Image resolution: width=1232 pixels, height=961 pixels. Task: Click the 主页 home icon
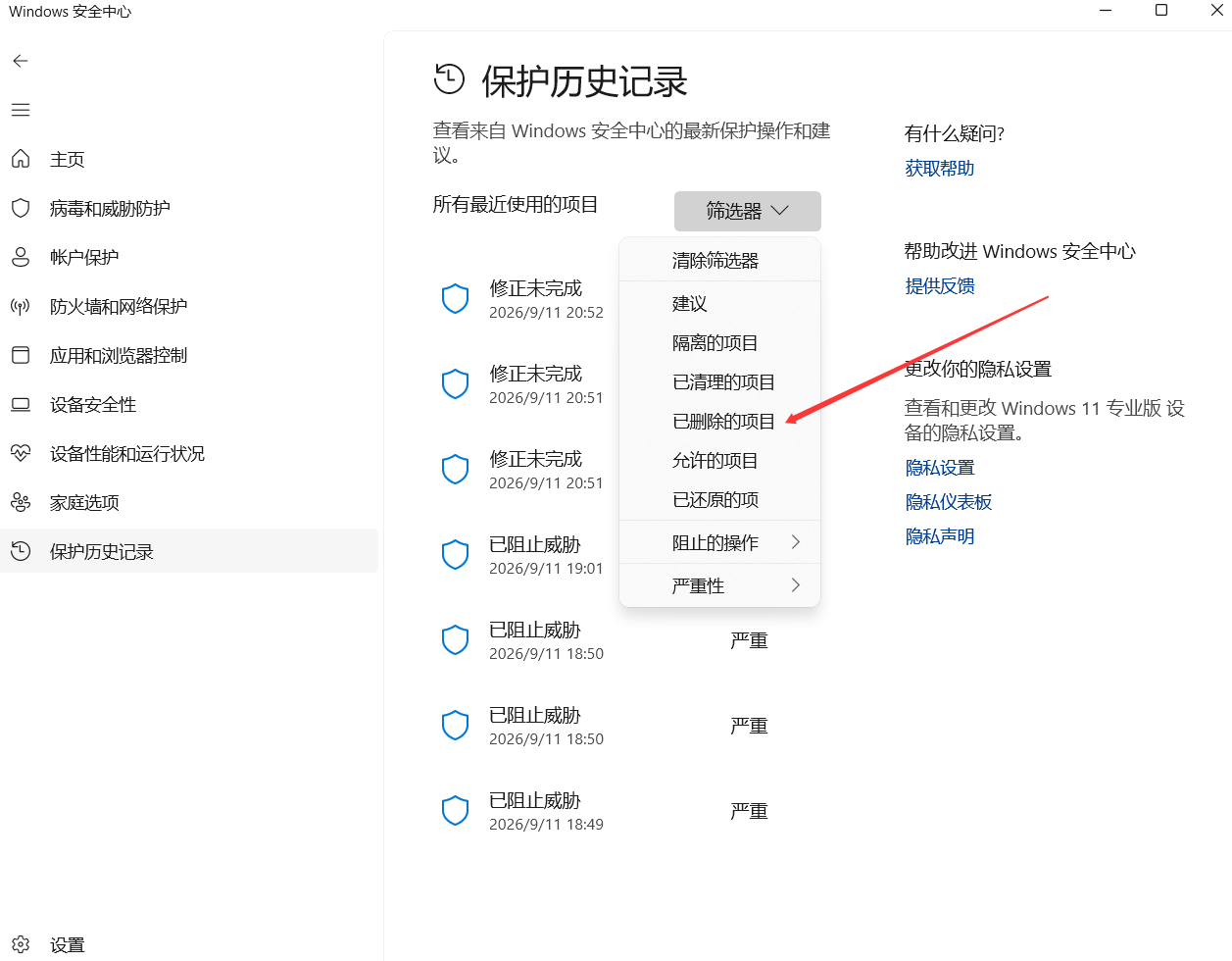click(21, 159)
